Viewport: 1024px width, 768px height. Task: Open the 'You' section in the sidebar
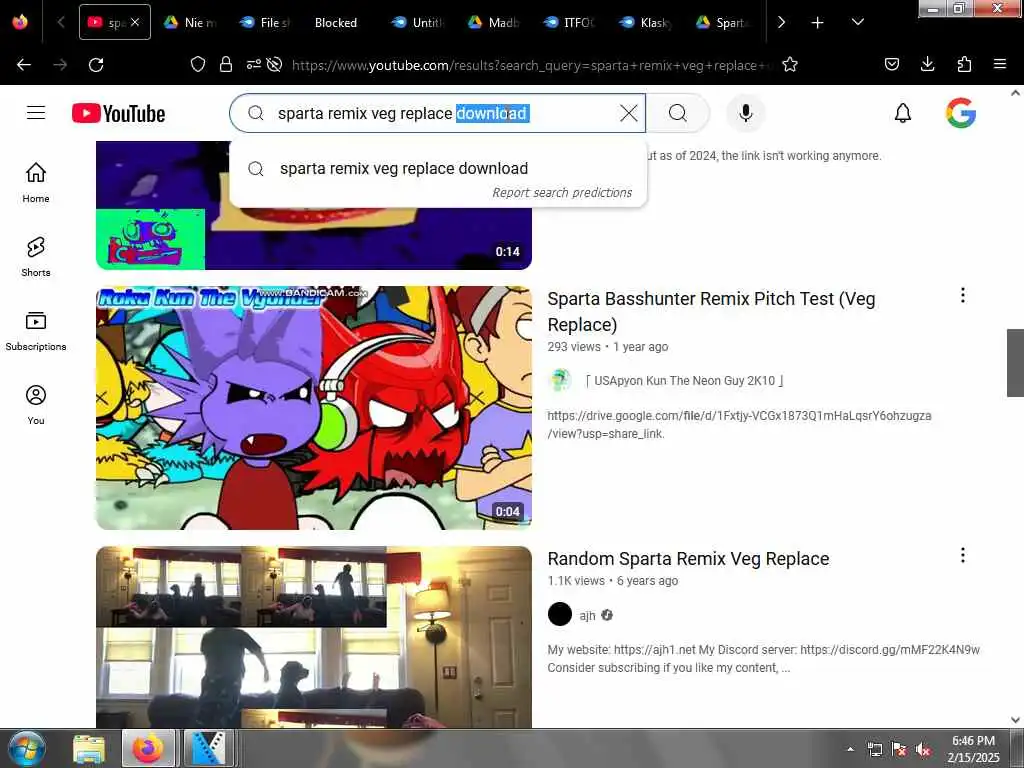[x=36, y=405]
